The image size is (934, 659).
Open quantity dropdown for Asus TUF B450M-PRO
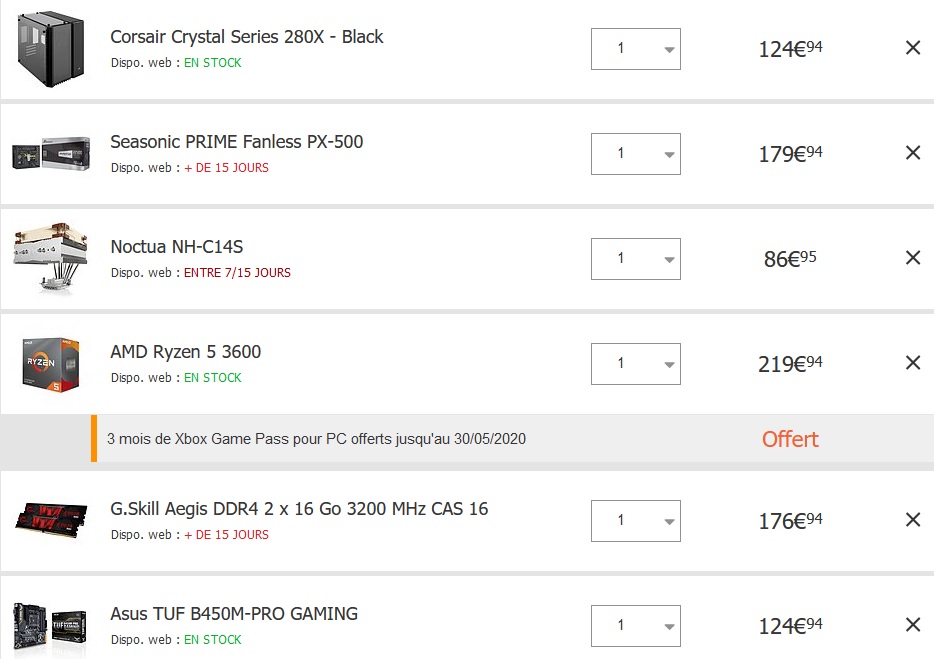pos(636,626)
